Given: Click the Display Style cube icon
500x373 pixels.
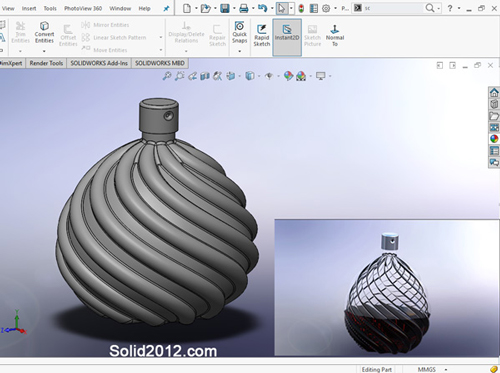Looking at the screenshot, I should pos(250,76).
